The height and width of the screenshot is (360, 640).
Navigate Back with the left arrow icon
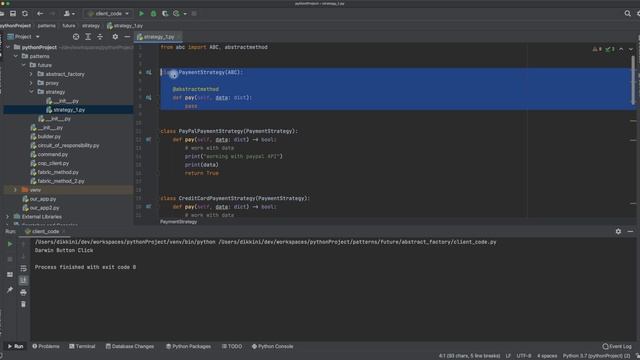(x=40, y=13)
